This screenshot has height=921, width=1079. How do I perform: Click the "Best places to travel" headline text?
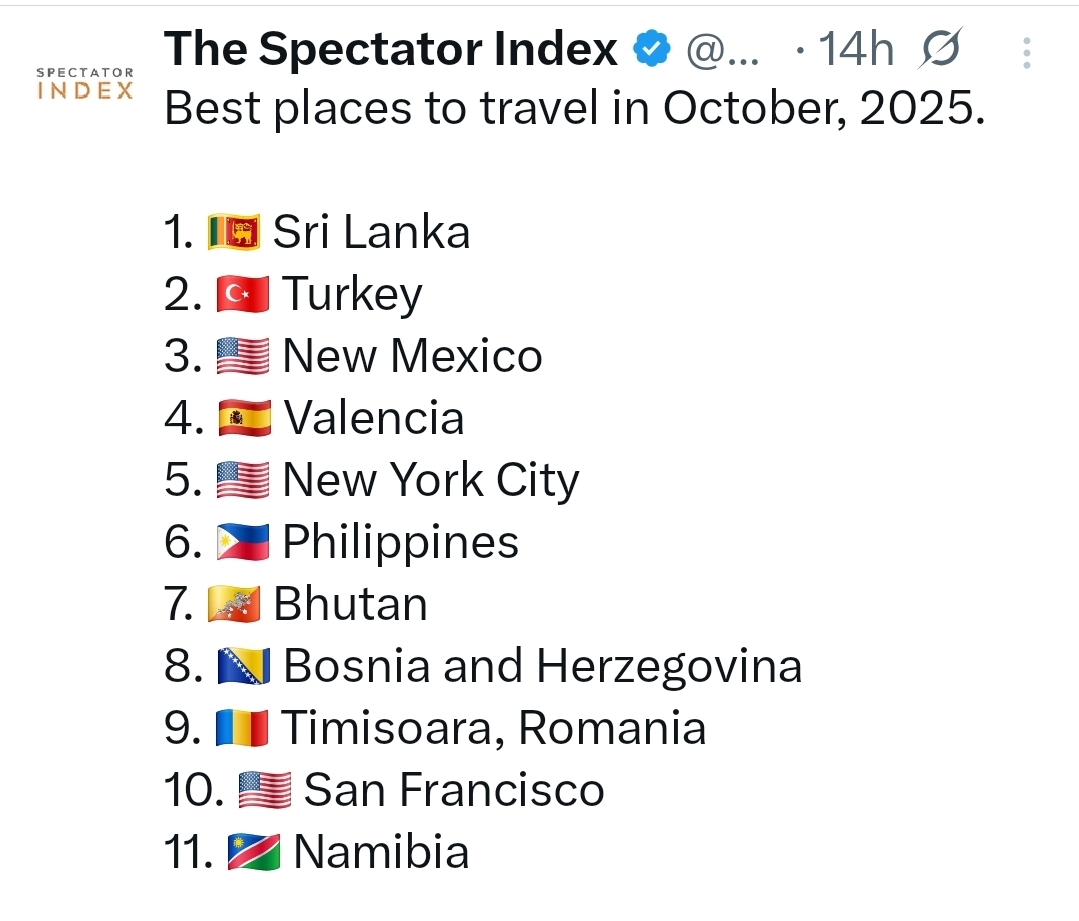573,109
